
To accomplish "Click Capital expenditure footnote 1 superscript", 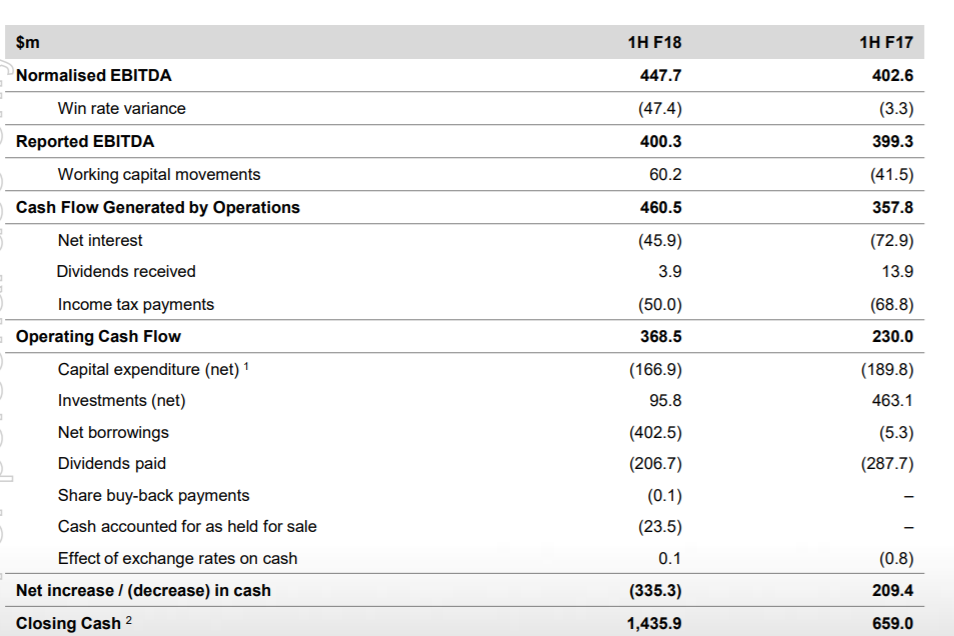I will 246,366.
